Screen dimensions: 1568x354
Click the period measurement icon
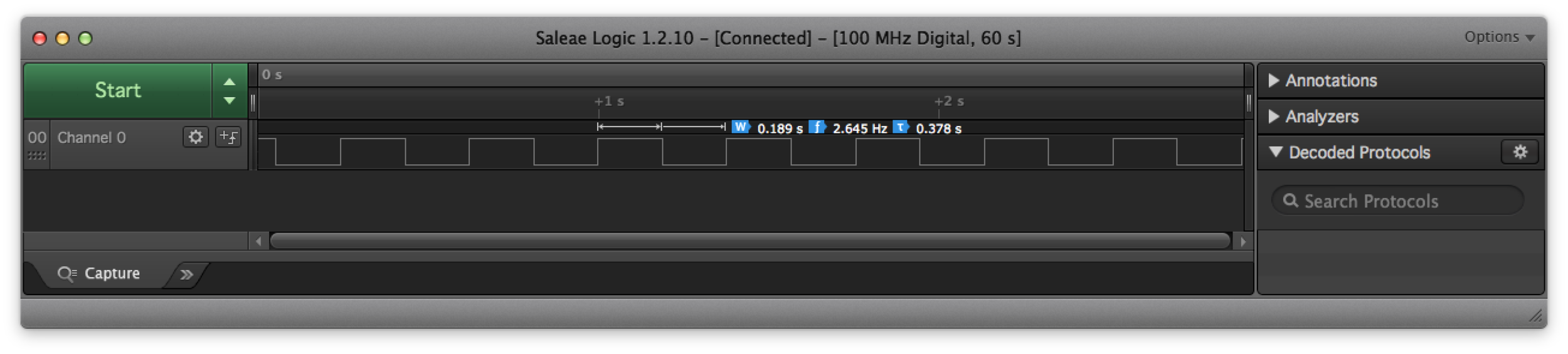coord(901,127)
